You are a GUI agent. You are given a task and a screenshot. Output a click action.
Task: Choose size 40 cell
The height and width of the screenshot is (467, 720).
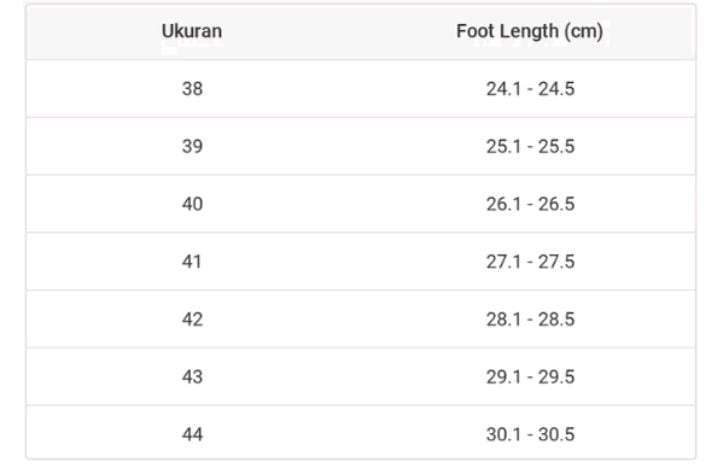[192, 204]
